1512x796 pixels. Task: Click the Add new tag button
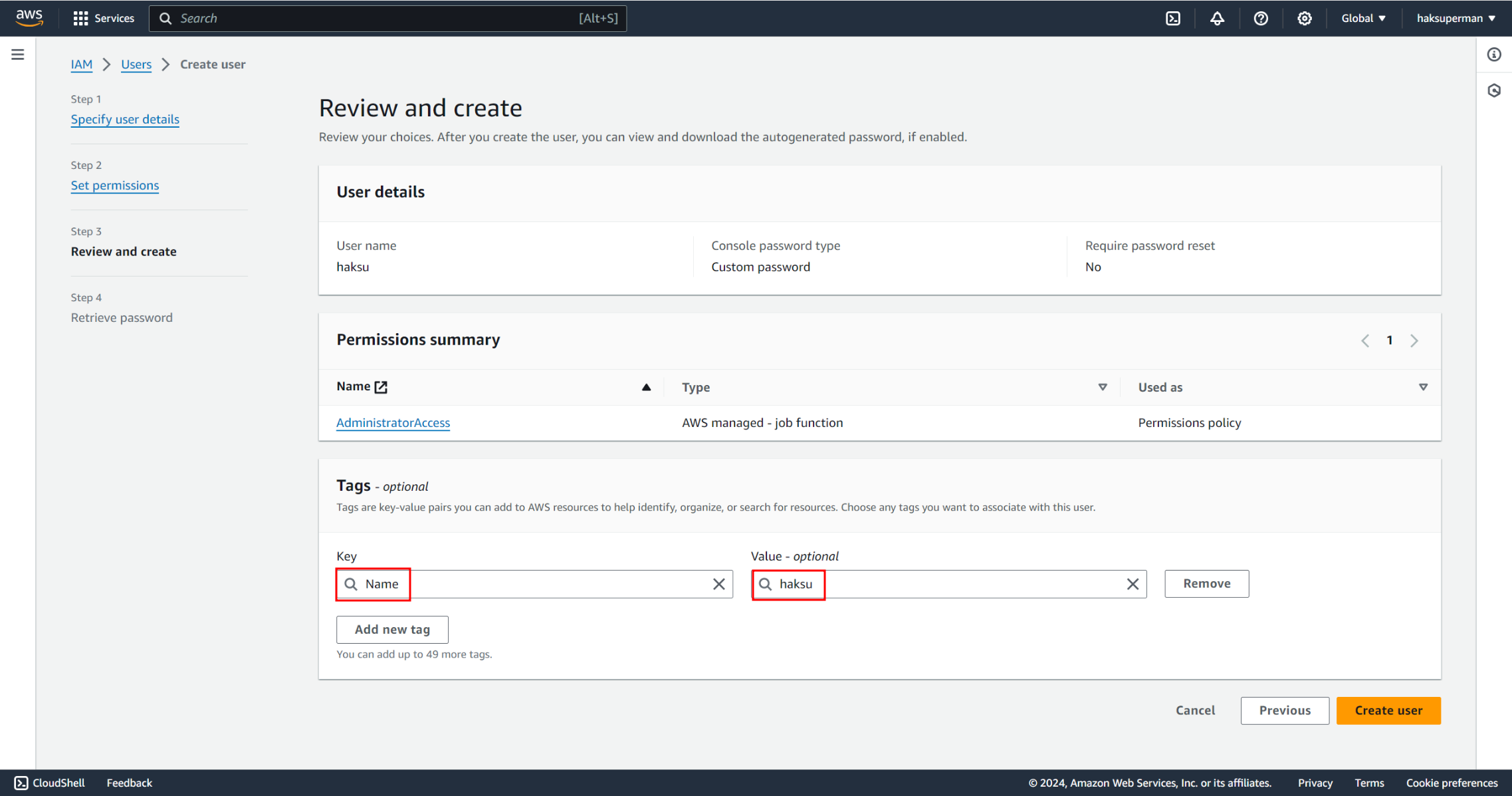[392, 629]
